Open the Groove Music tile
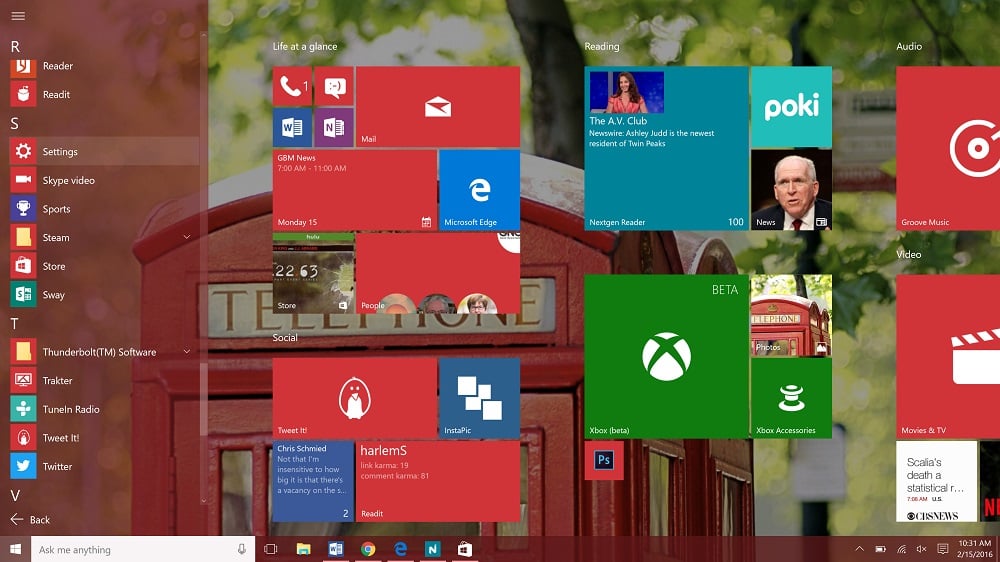The width and height of the screenshot is (1000, 562). [x=948, y=149]
